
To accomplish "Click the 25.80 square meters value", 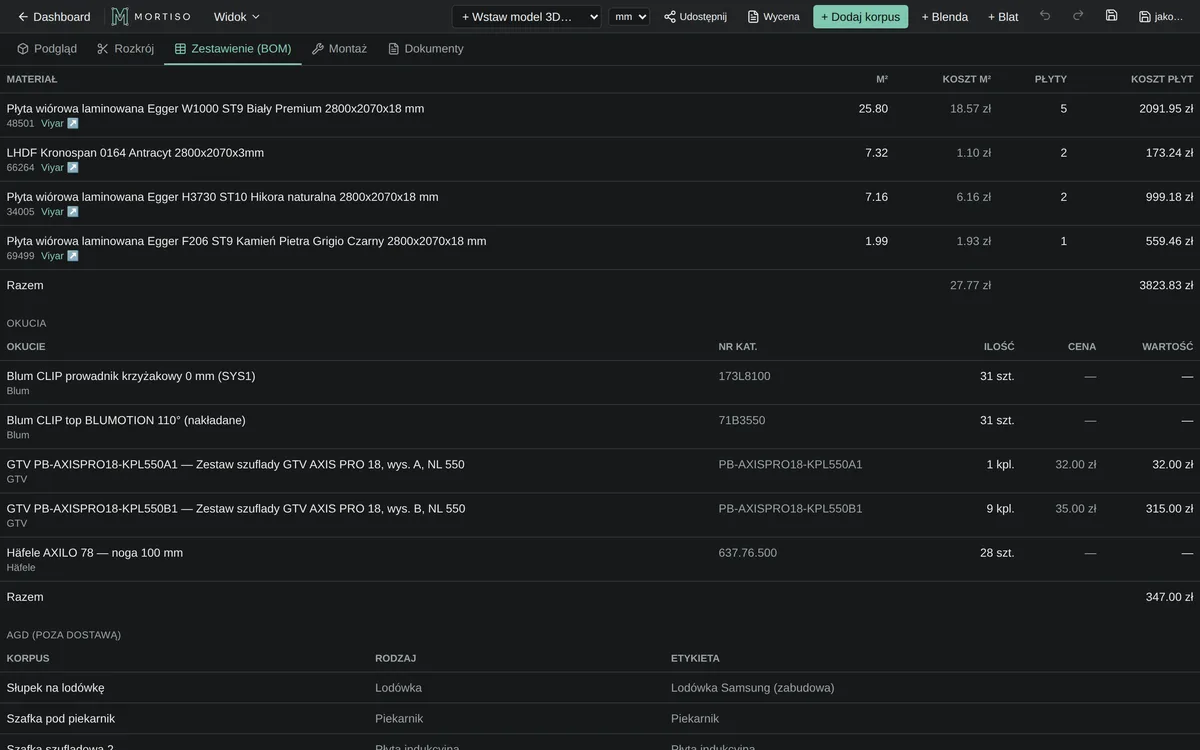I will click(x=873, y=108).
